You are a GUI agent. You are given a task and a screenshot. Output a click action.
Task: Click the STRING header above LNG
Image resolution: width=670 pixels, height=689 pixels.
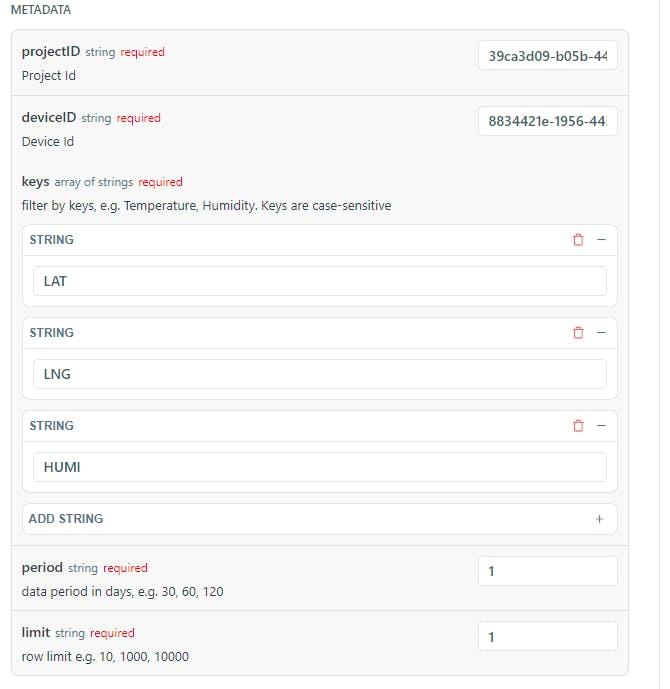[52, 333]
